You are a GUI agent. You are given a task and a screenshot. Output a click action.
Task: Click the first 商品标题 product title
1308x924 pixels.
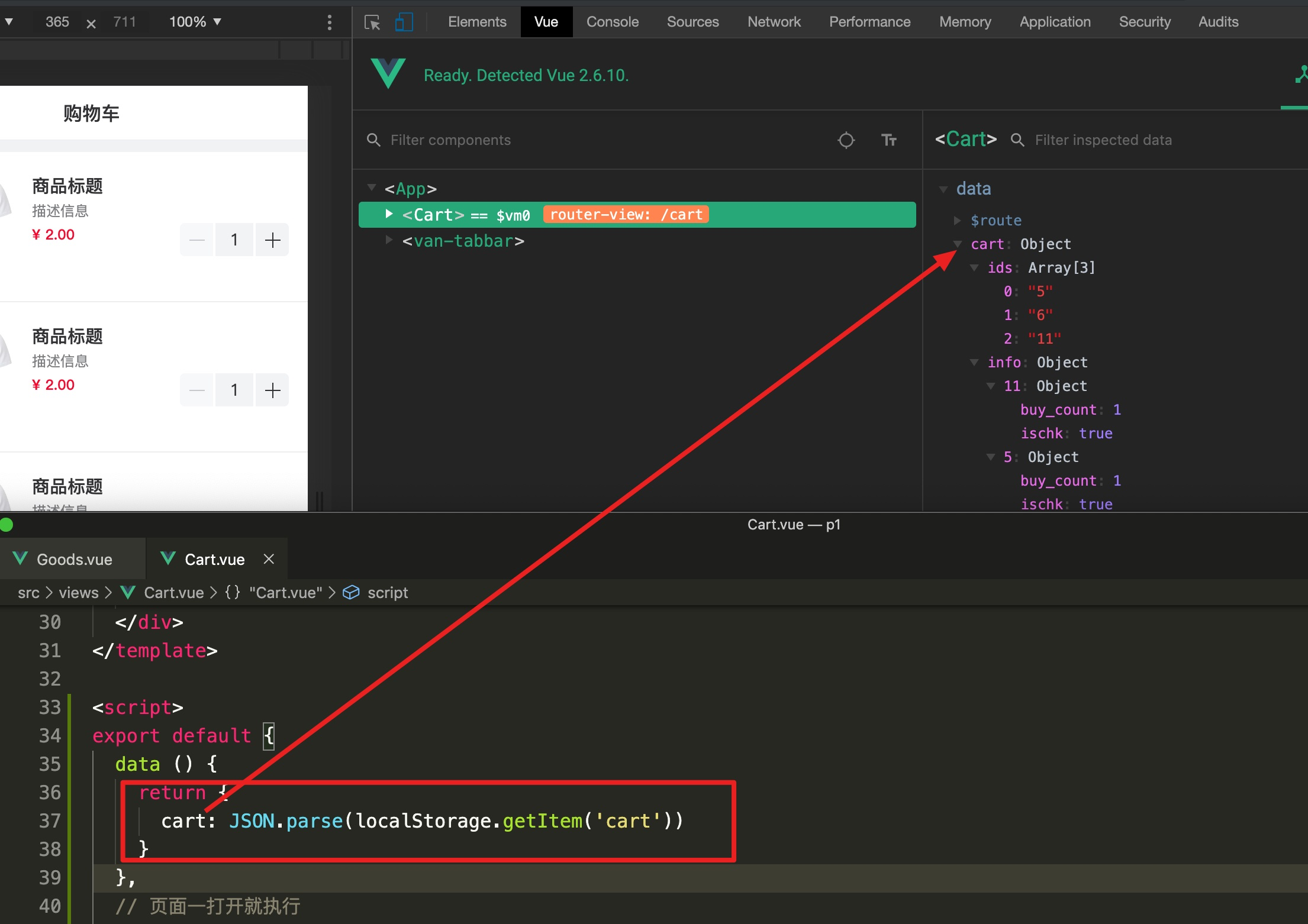[67, 186]
